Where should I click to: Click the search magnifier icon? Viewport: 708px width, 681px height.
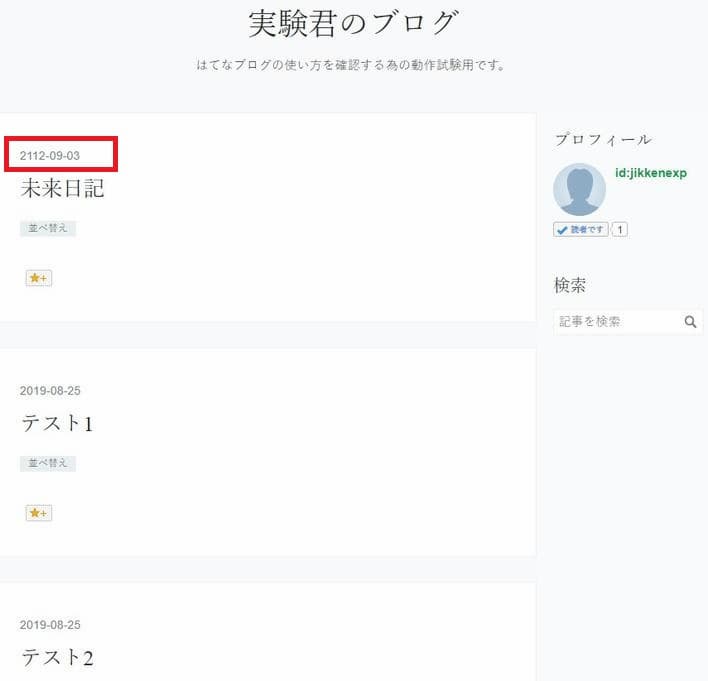690,322
